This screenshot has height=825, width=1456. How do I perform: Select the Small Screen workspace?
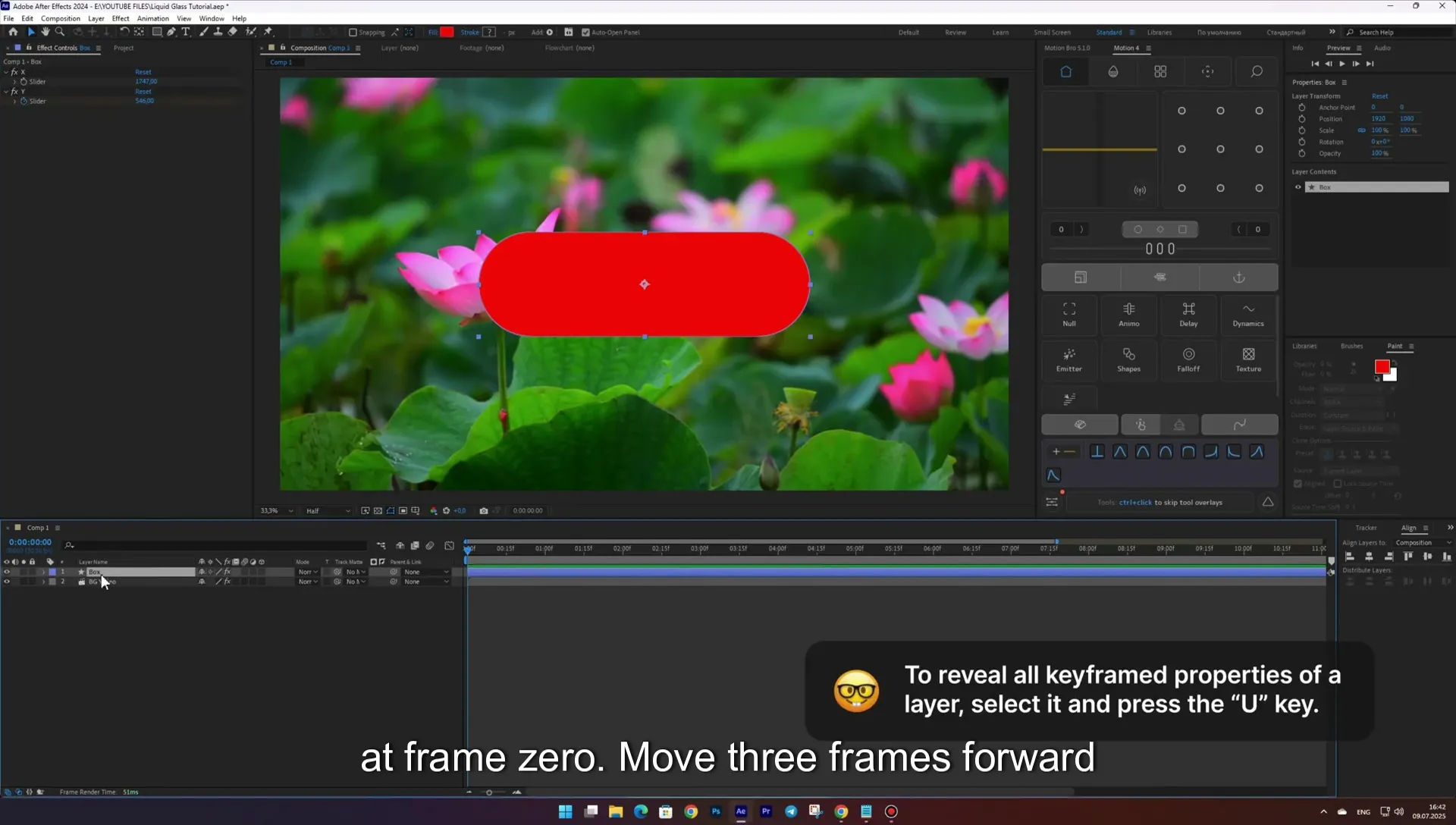1052,32
